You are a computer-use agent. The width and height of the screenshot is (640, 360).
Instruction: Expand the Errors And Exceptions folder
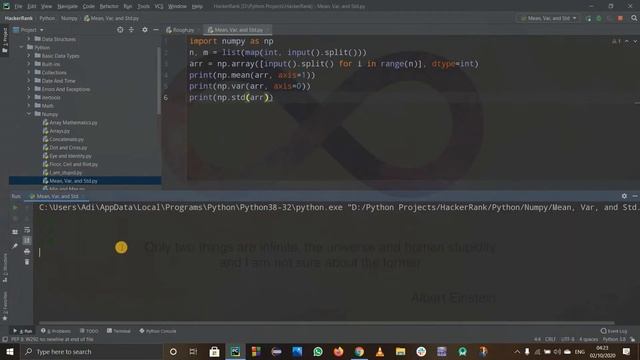click(29, 89)
